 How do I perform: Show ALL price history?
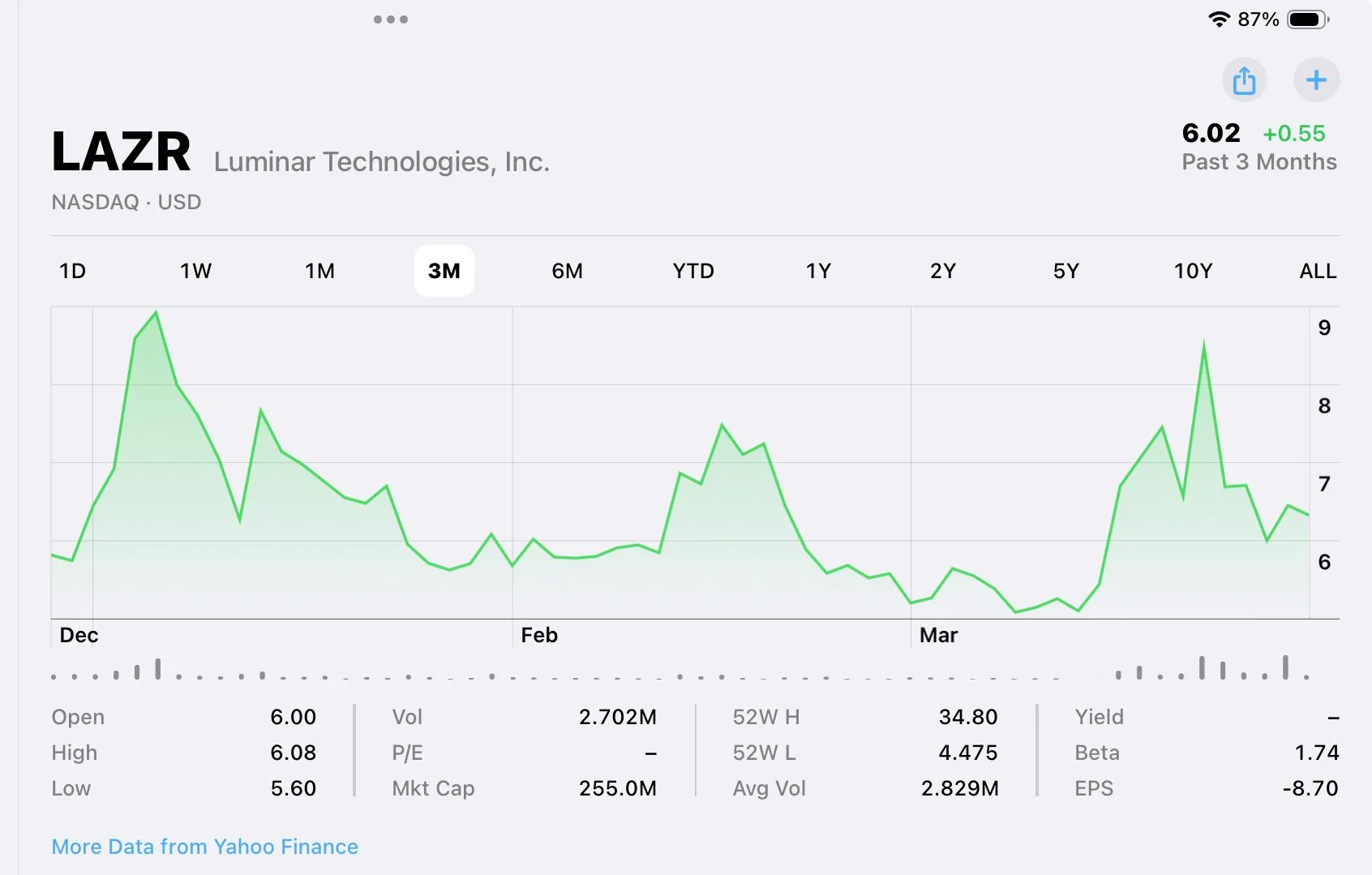(x=1318, y=271)
